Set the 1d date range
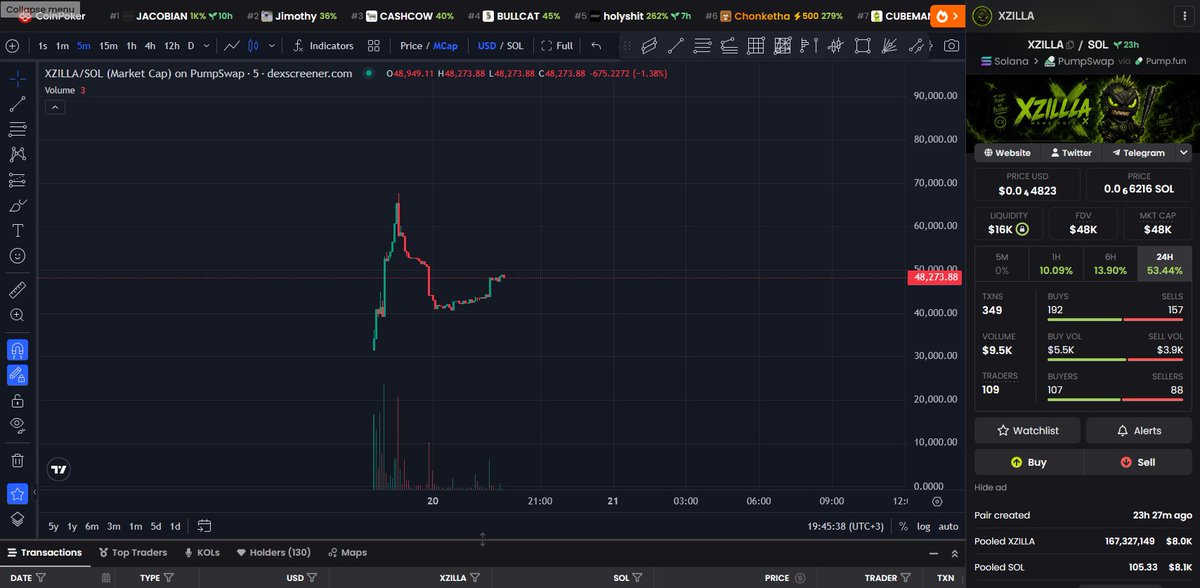This screenshot has height=588, width=1200. tap(175, 526)
